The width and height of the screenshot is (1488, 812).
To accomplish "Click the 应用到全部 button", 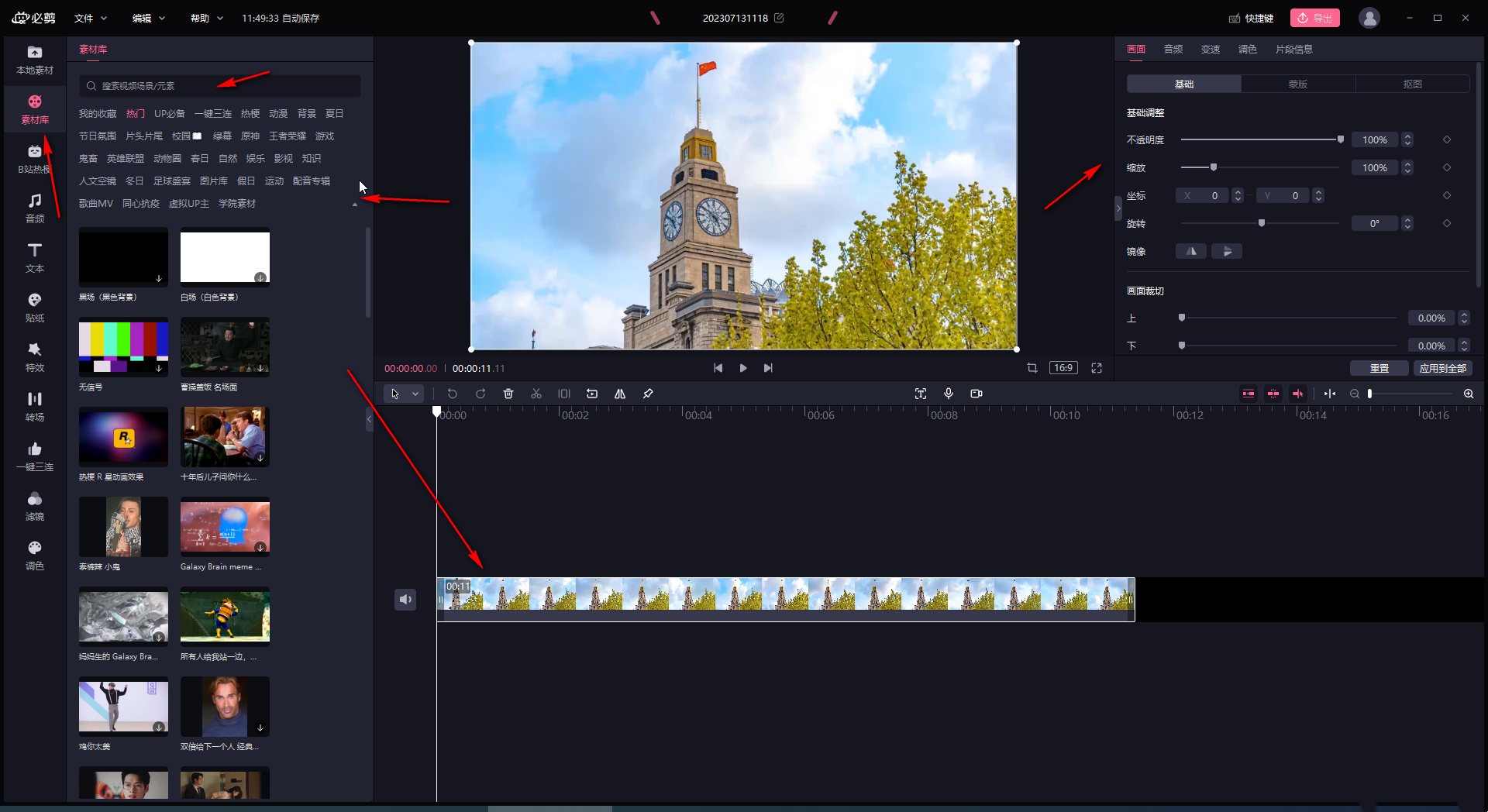I will pos(1442,368).
